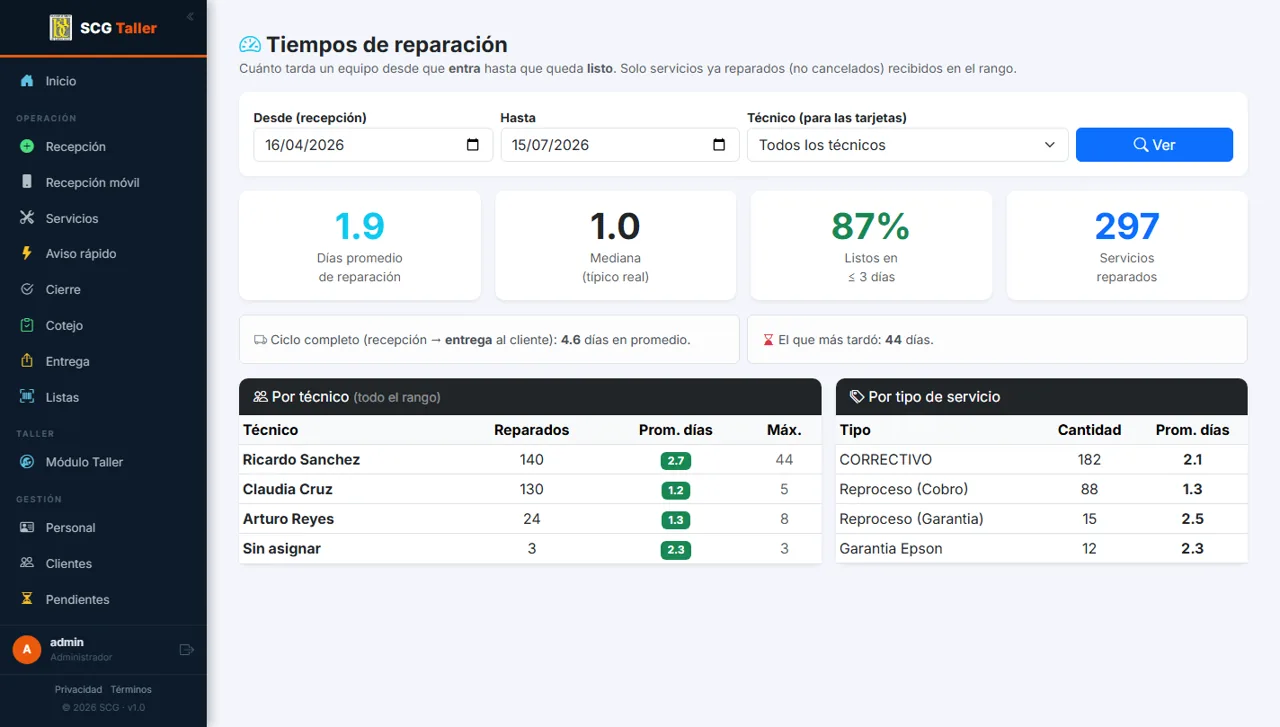Screen dimensions: 1280x727
Task: Click the Por tipo de servicio header
Action: click(x=1042, y=397)
